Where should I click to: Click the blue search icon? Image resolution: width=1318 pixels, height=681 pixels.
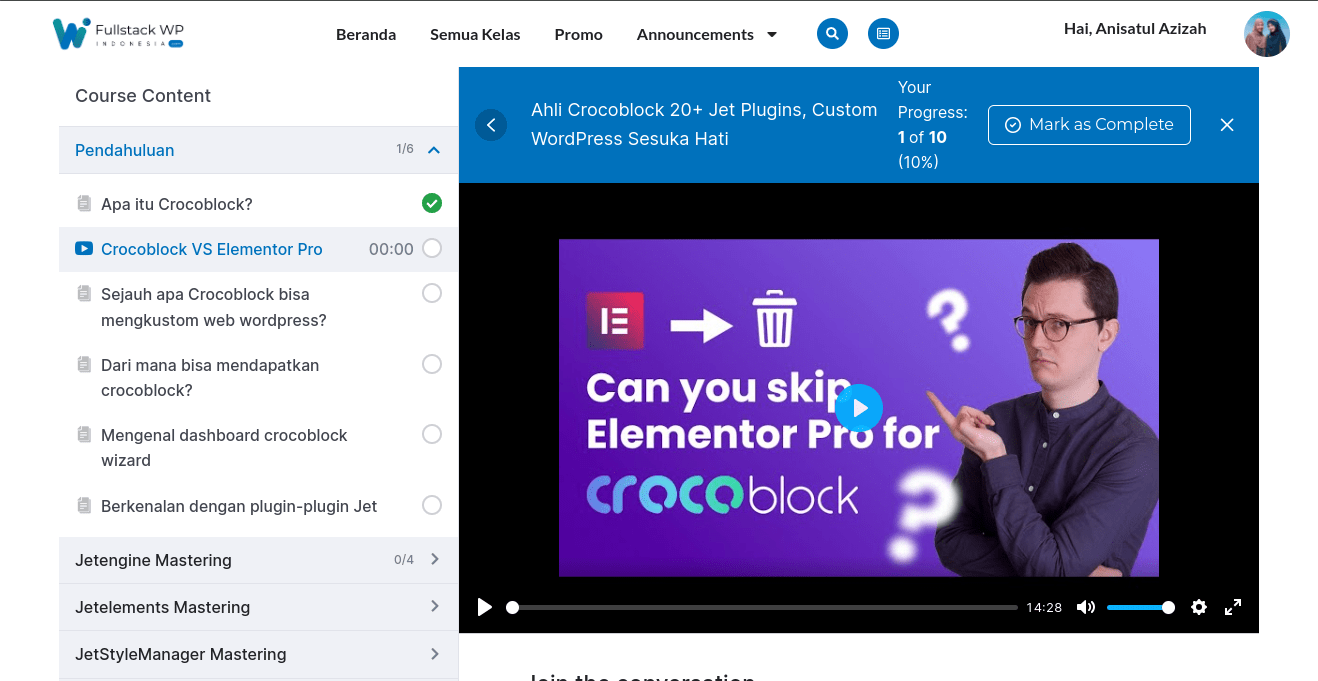(832, 34)
